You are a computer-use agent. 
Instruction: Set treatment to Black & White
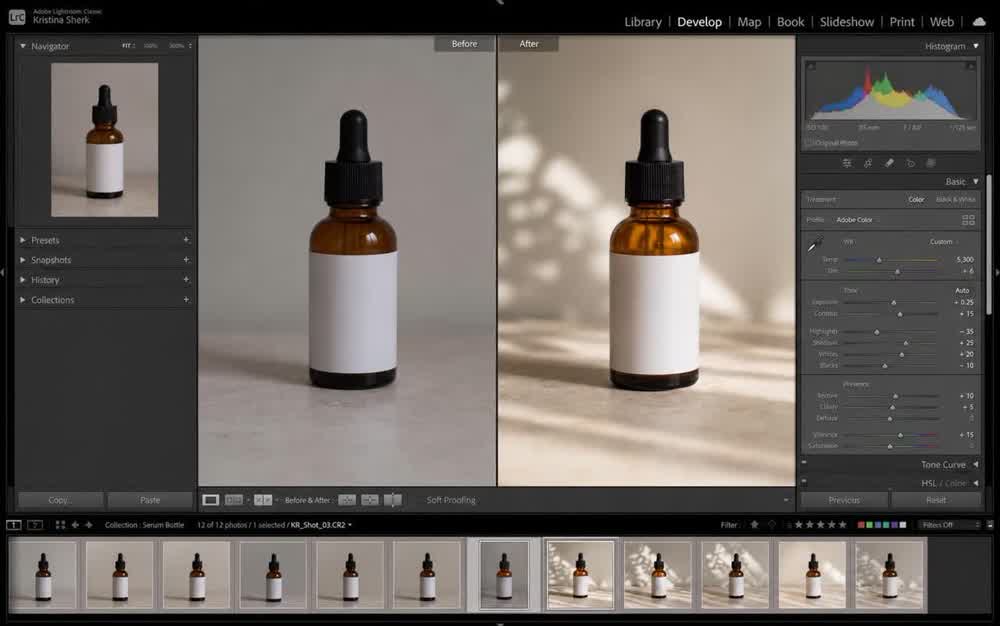(955, 200)
